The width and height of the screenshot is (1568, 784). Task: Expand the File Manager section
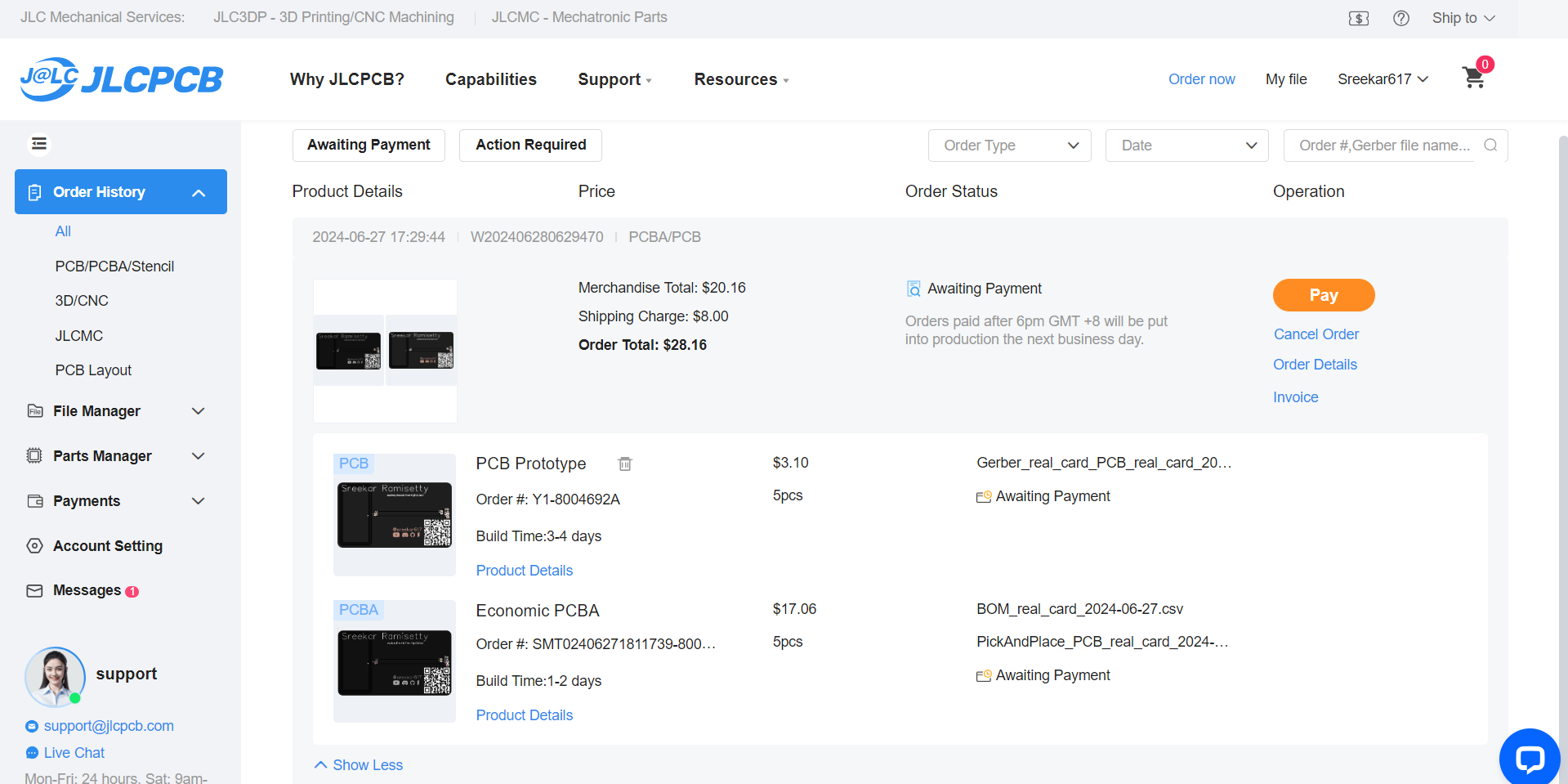click(198, 410)
